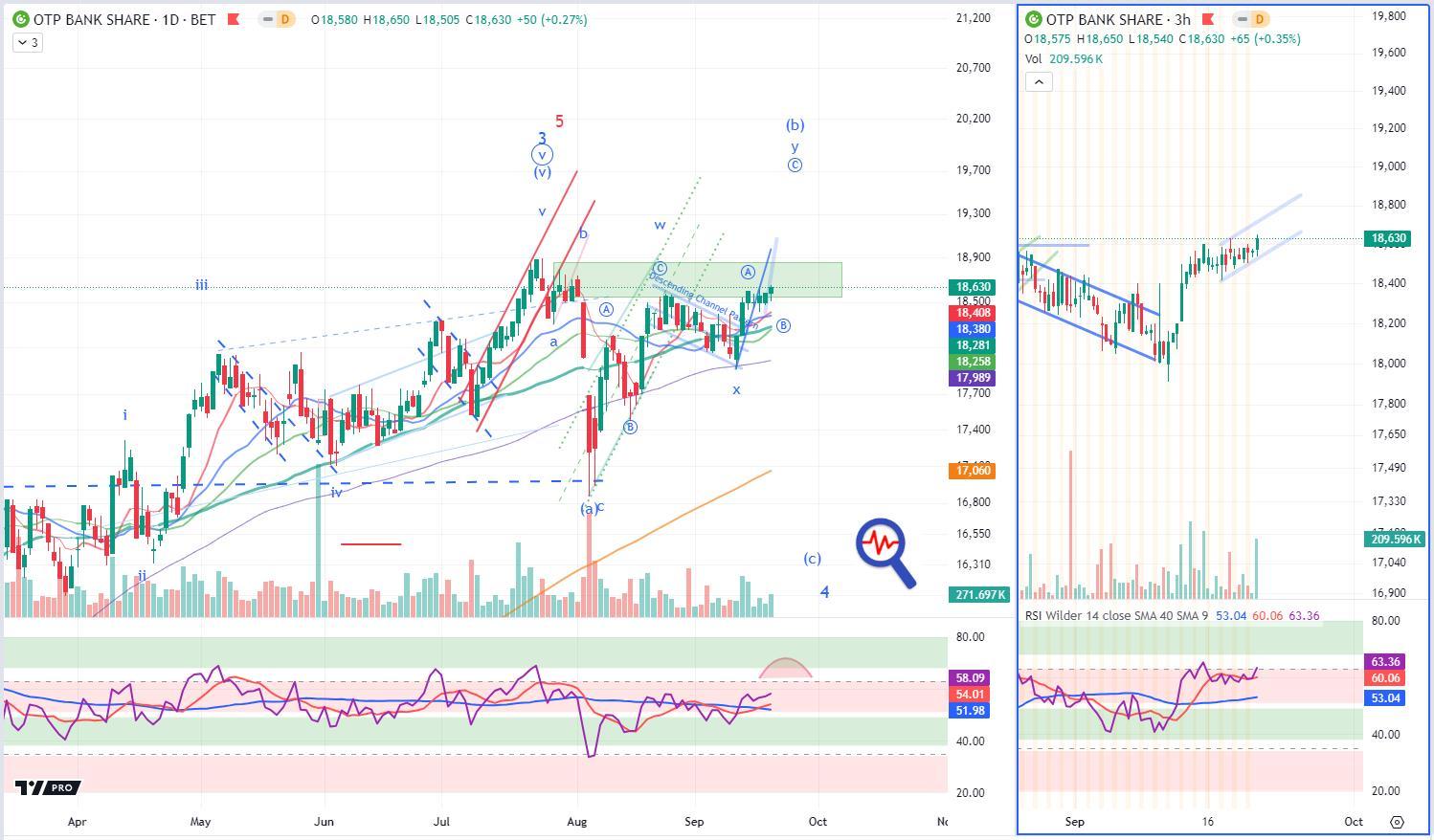Click the Sep label on the 3h time axis
This screenshot has height=840, width=1434.
coord(1074,821)
